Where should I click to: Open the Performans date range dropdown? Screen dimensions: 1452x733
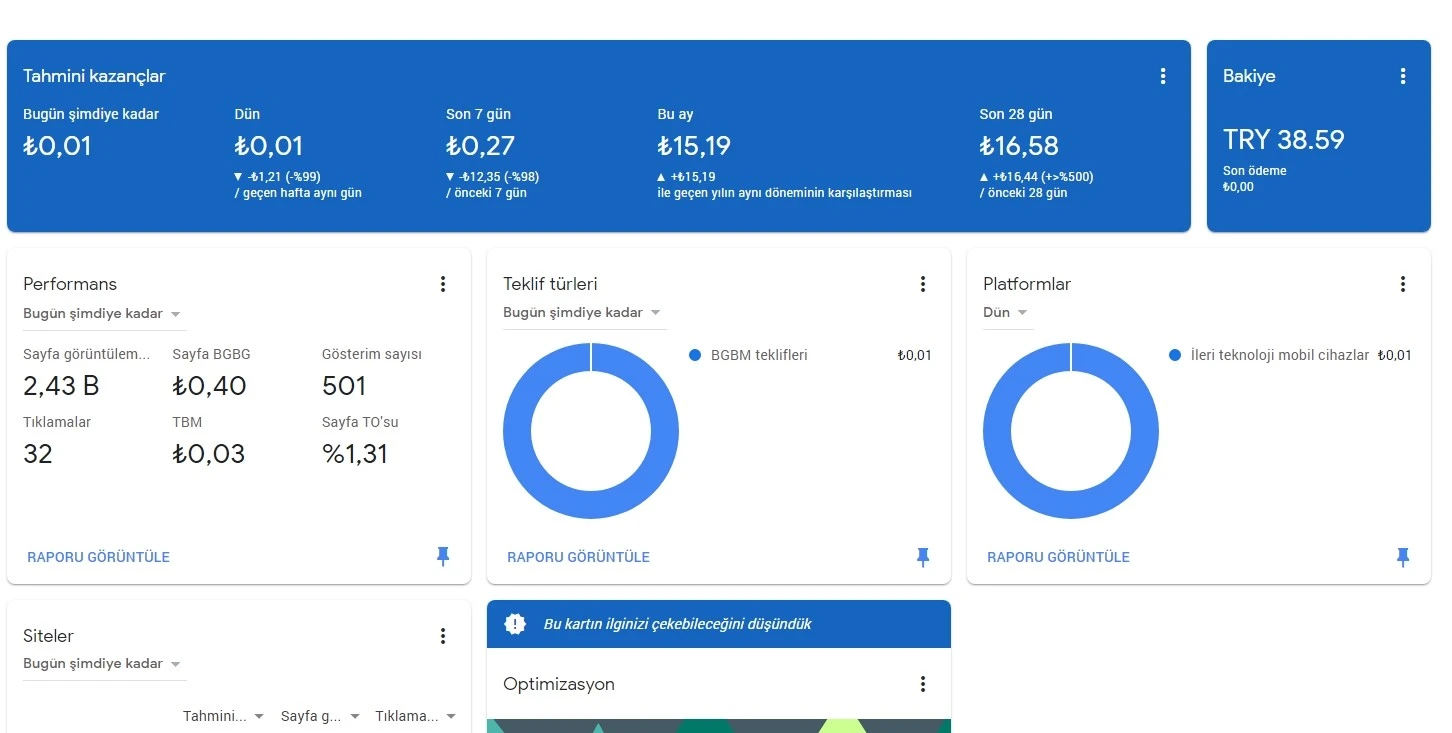click(x=103, y=313)
